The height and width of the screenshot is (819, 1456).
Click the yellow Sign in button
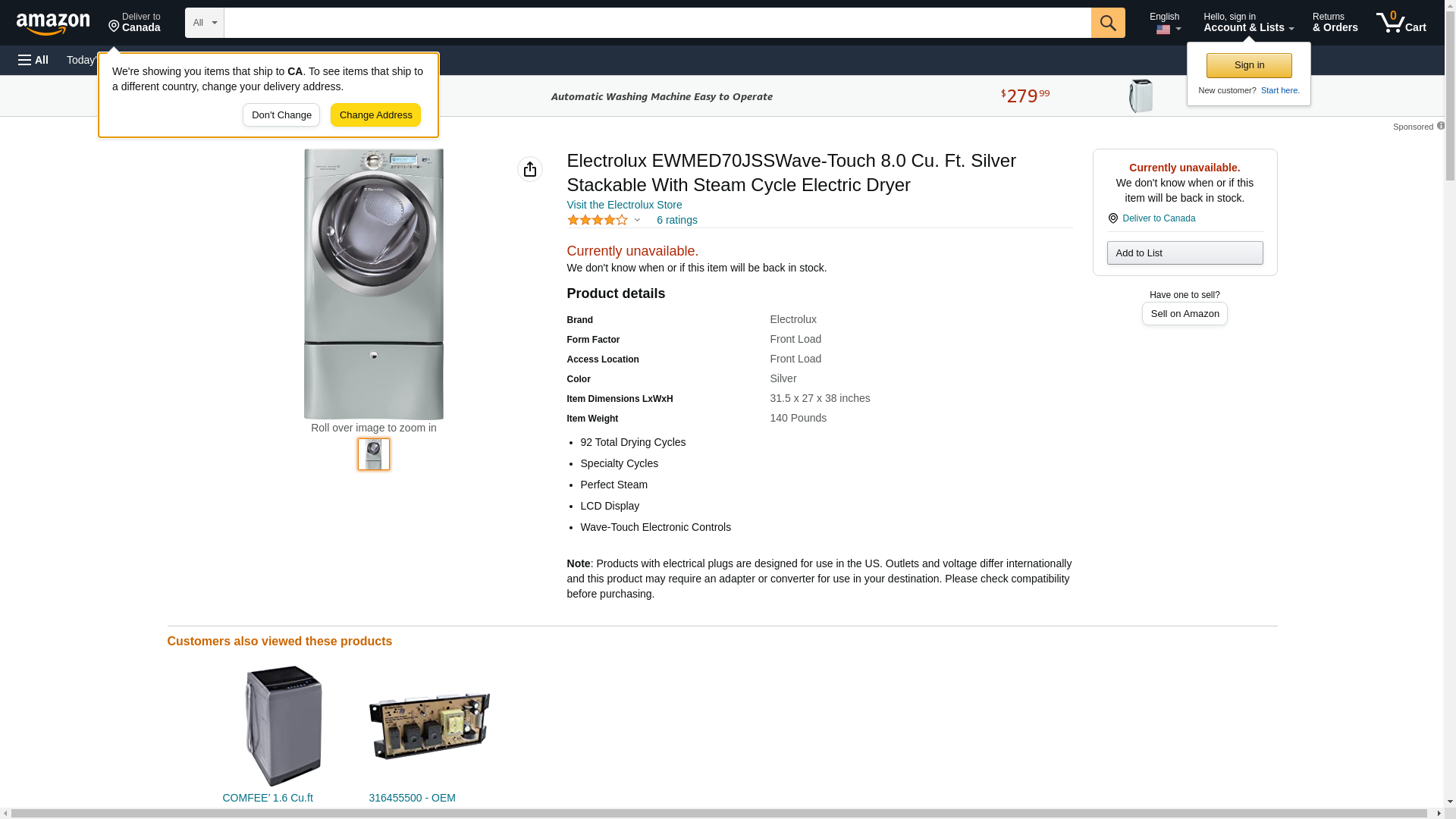[x=1249, y=65]
